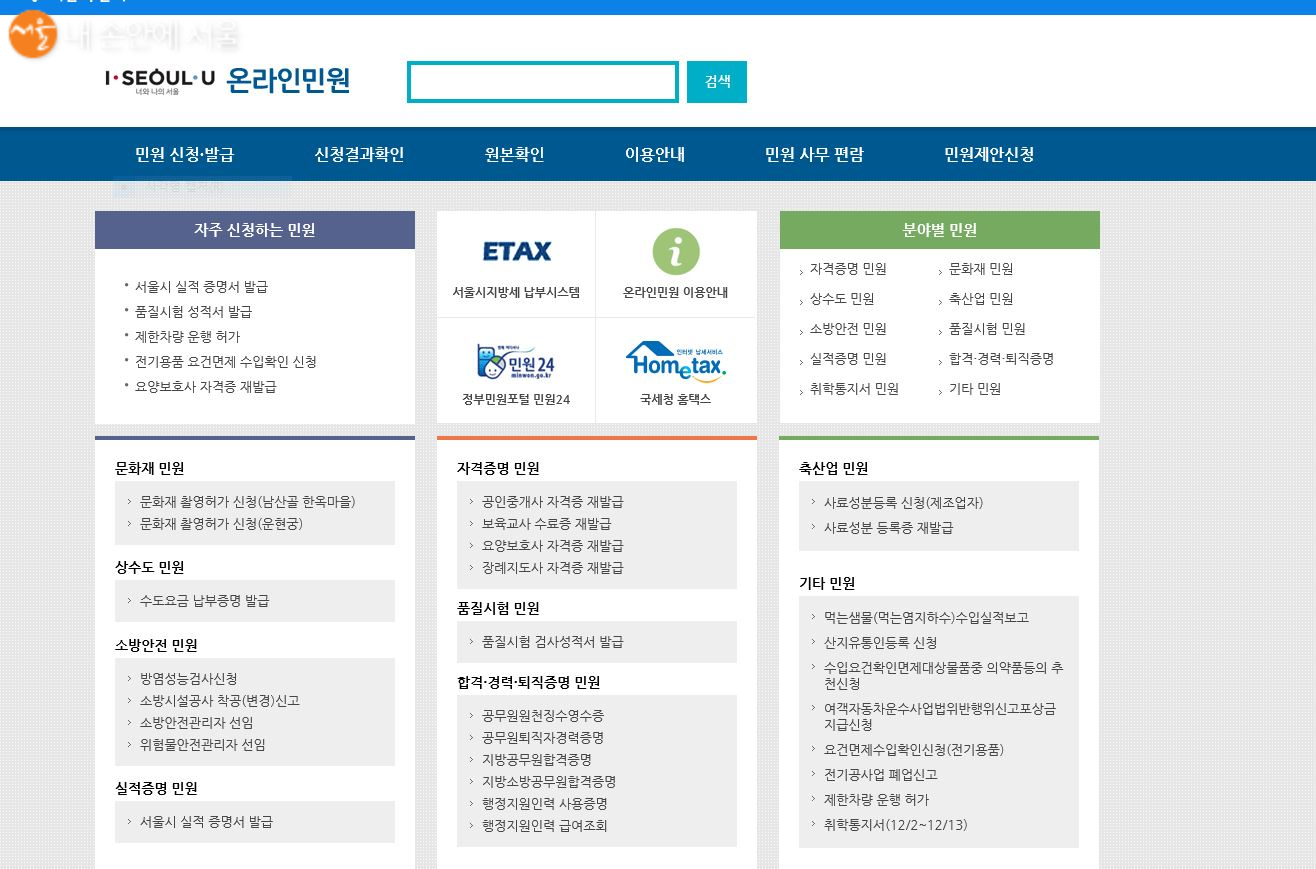Open 공무원퇴직자경력증명 link

tap(542, 738)
